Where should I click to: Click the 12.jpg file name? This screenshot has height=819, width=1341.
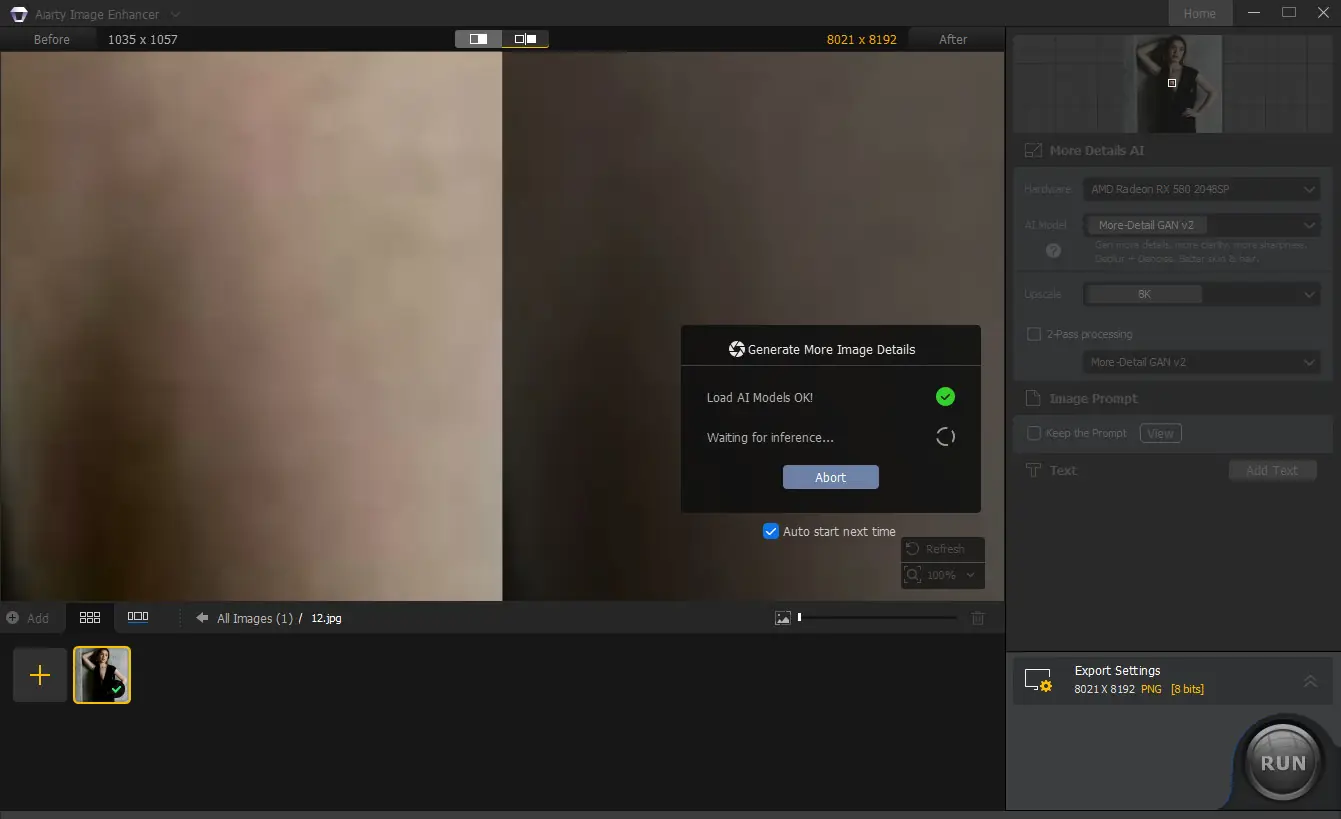point(326,618)
